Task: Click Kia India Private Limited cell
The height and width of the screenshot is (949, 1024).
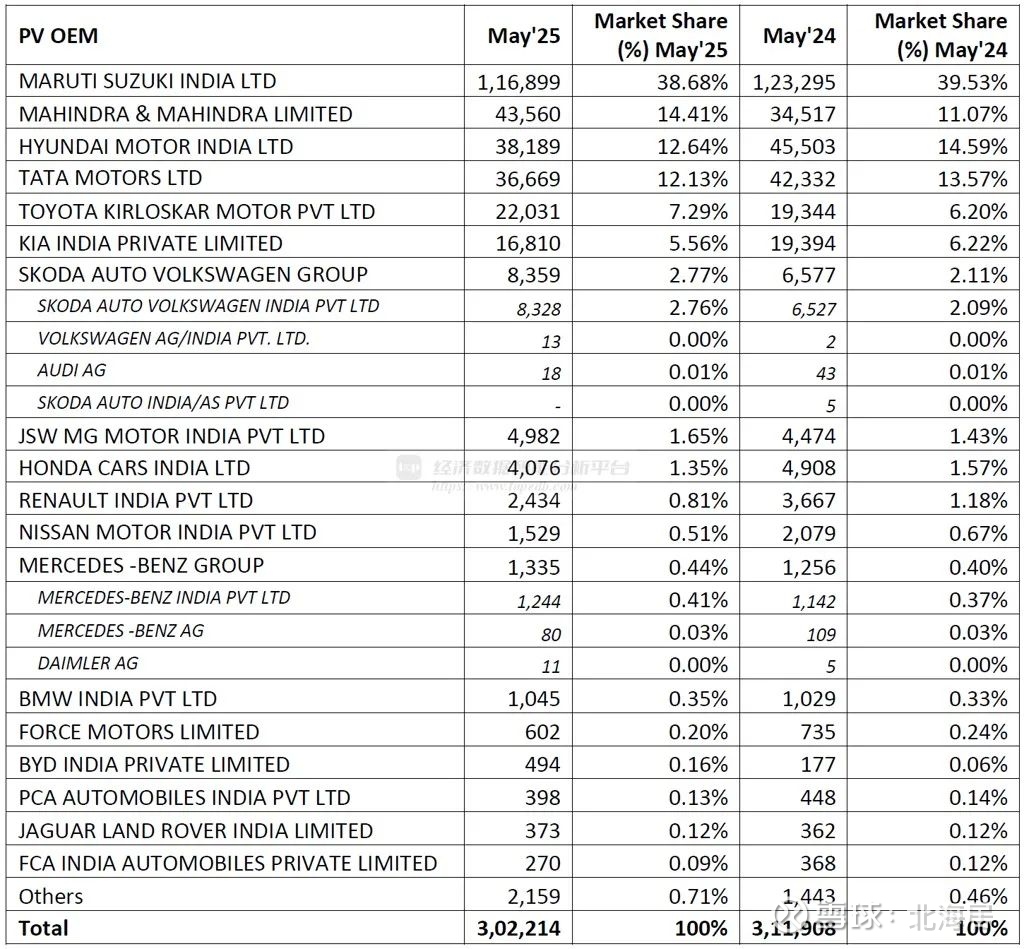Action: pos(150,243)
